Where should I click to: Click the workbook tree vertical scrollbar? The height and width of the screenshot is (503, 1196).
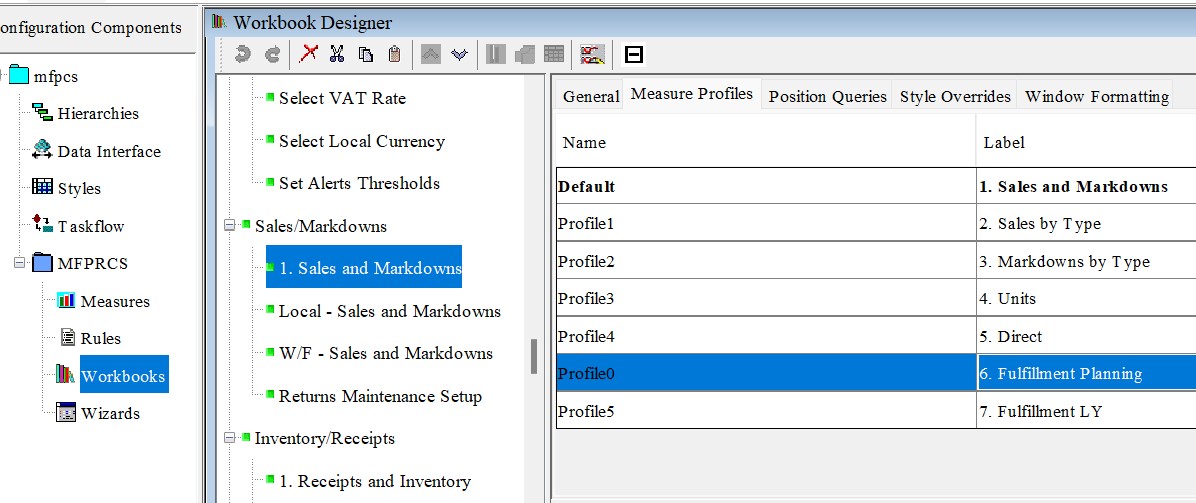pos(534,356)
